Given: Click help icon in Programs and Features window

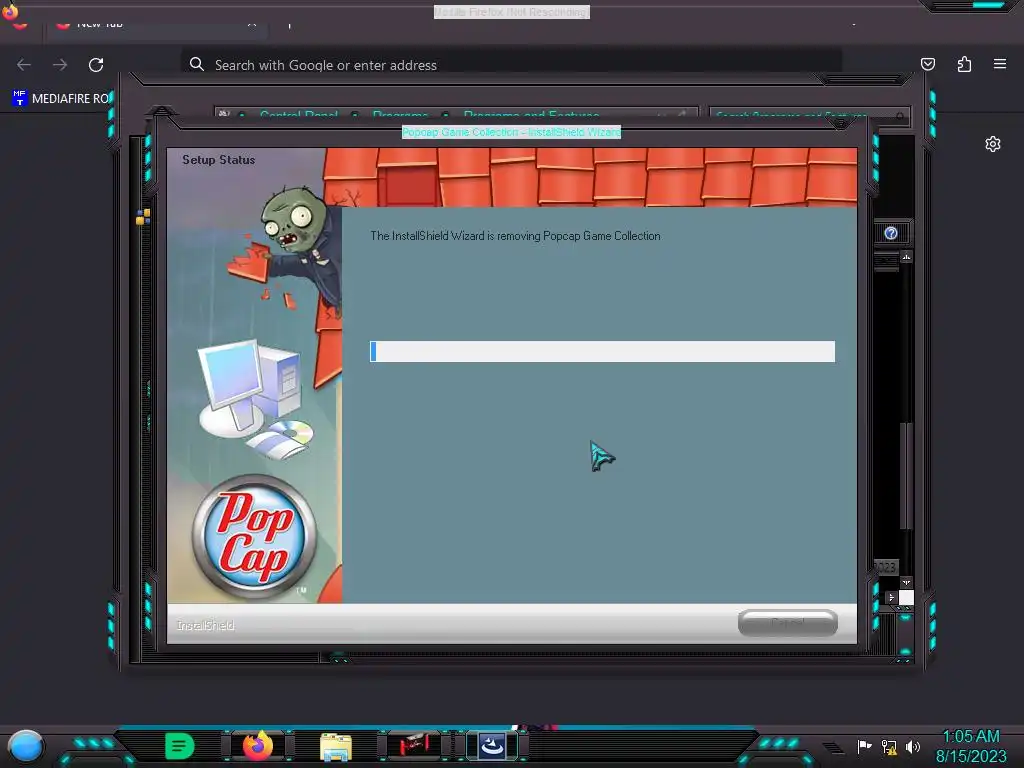Looking at the screenshot, I should (891, 233).
